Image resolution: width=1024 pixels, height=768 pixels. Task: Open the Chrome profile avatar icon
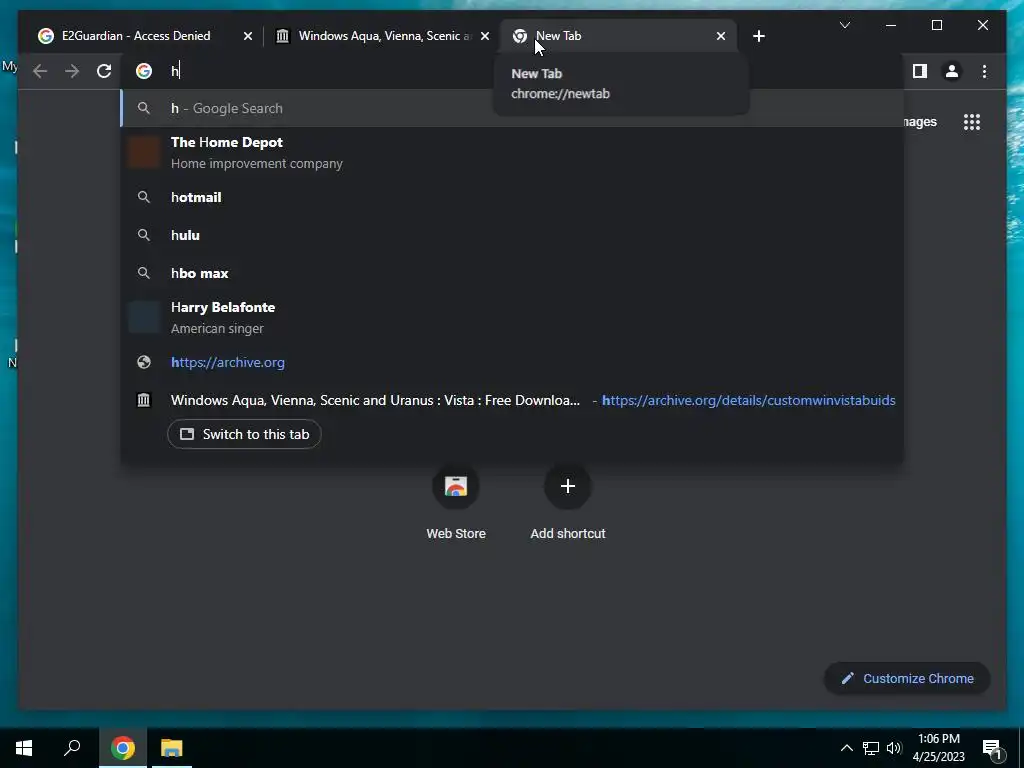click(x=952, y=71)
